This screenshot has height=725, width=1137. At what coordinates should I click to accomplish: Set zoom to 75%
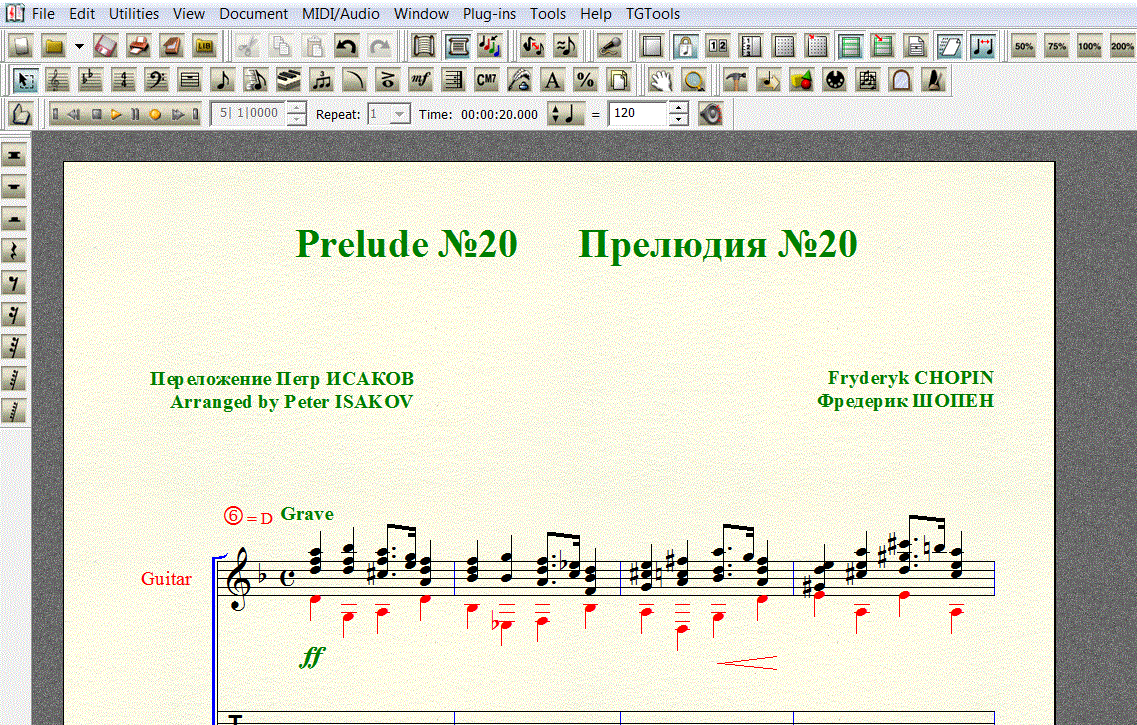pyautogui.click(x=1057, y=46)
